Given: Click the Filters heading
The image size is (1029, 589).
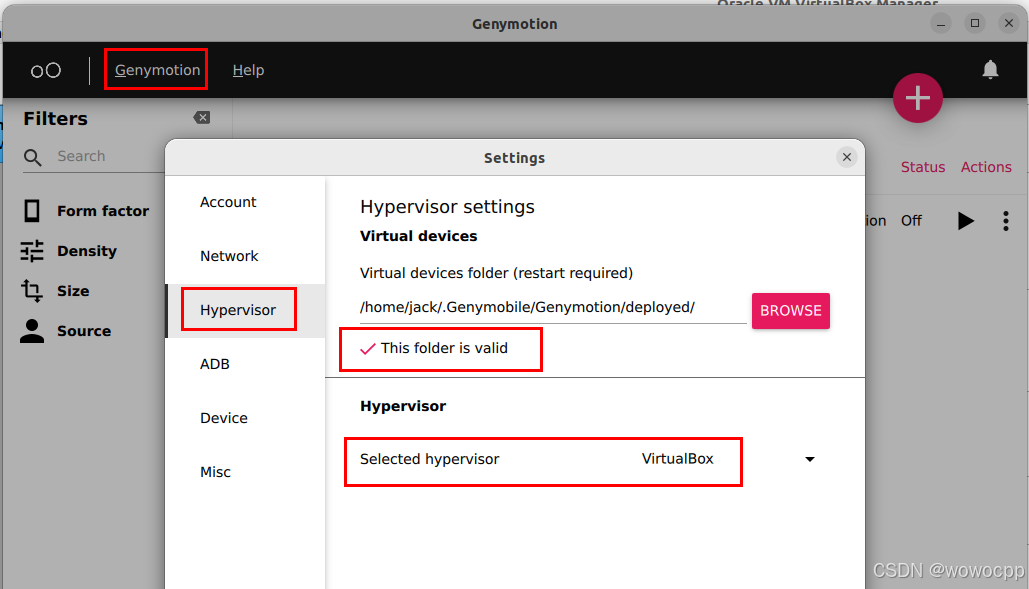Looking at the screenshot, I should (x=55, y=119).
